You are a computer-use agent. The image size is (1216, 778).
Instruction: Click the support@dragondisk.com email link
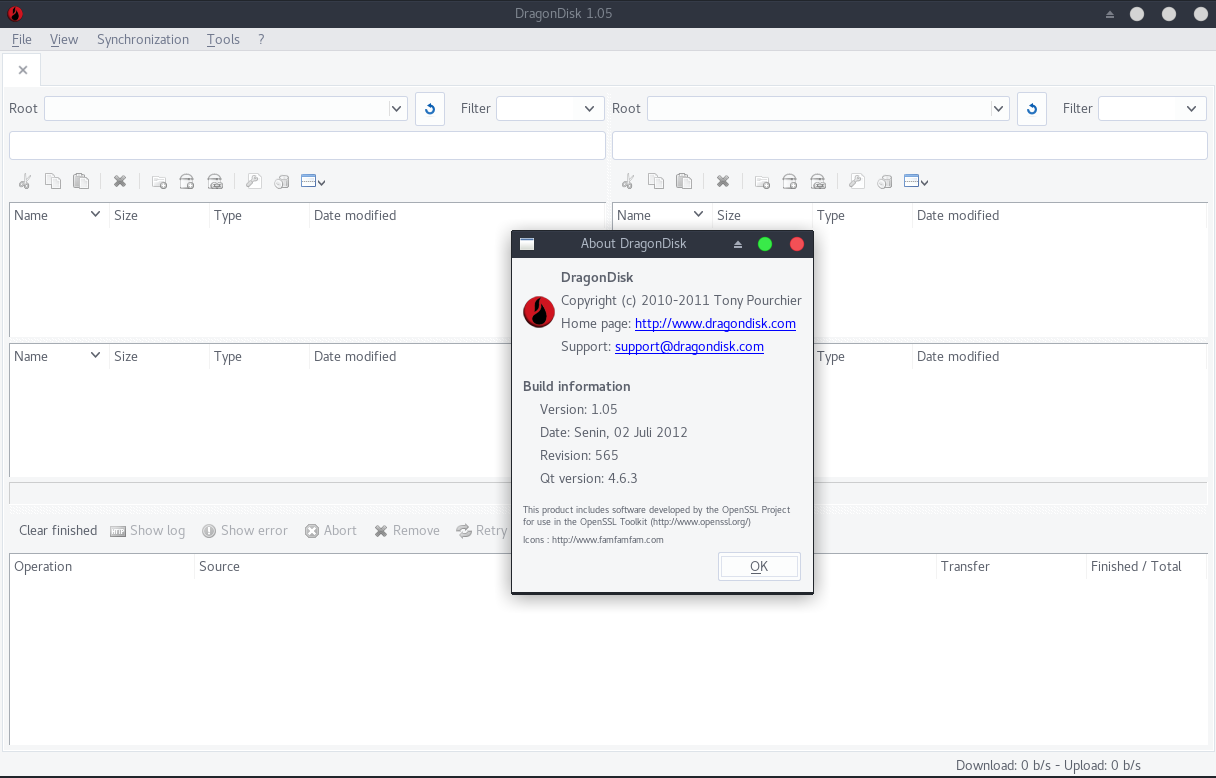[x=689, y=346]
